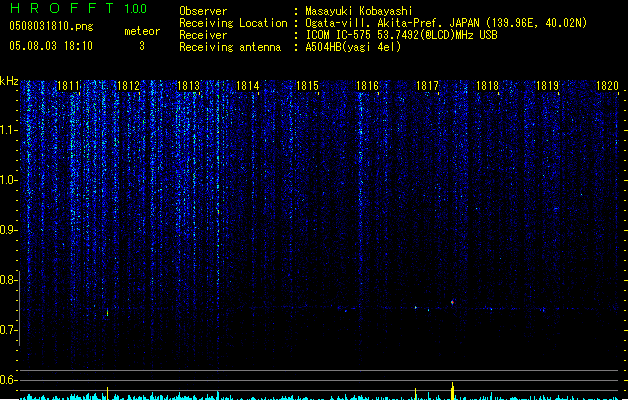629x400 pixels.
Task: Click the meteor count value 3
Action: [142, 46]
